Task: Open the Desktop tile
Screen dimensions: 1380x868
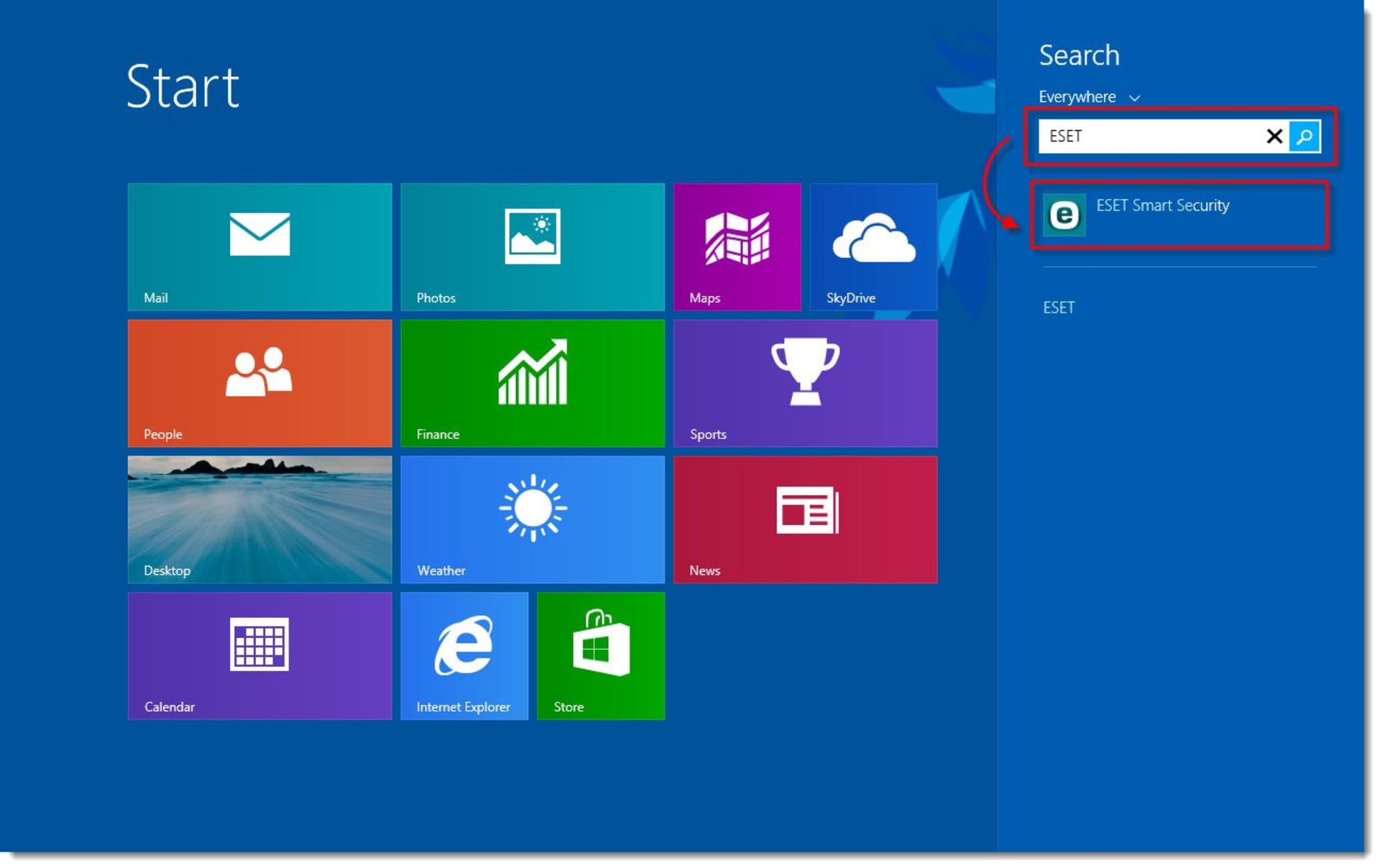Action: click(259, 520)
